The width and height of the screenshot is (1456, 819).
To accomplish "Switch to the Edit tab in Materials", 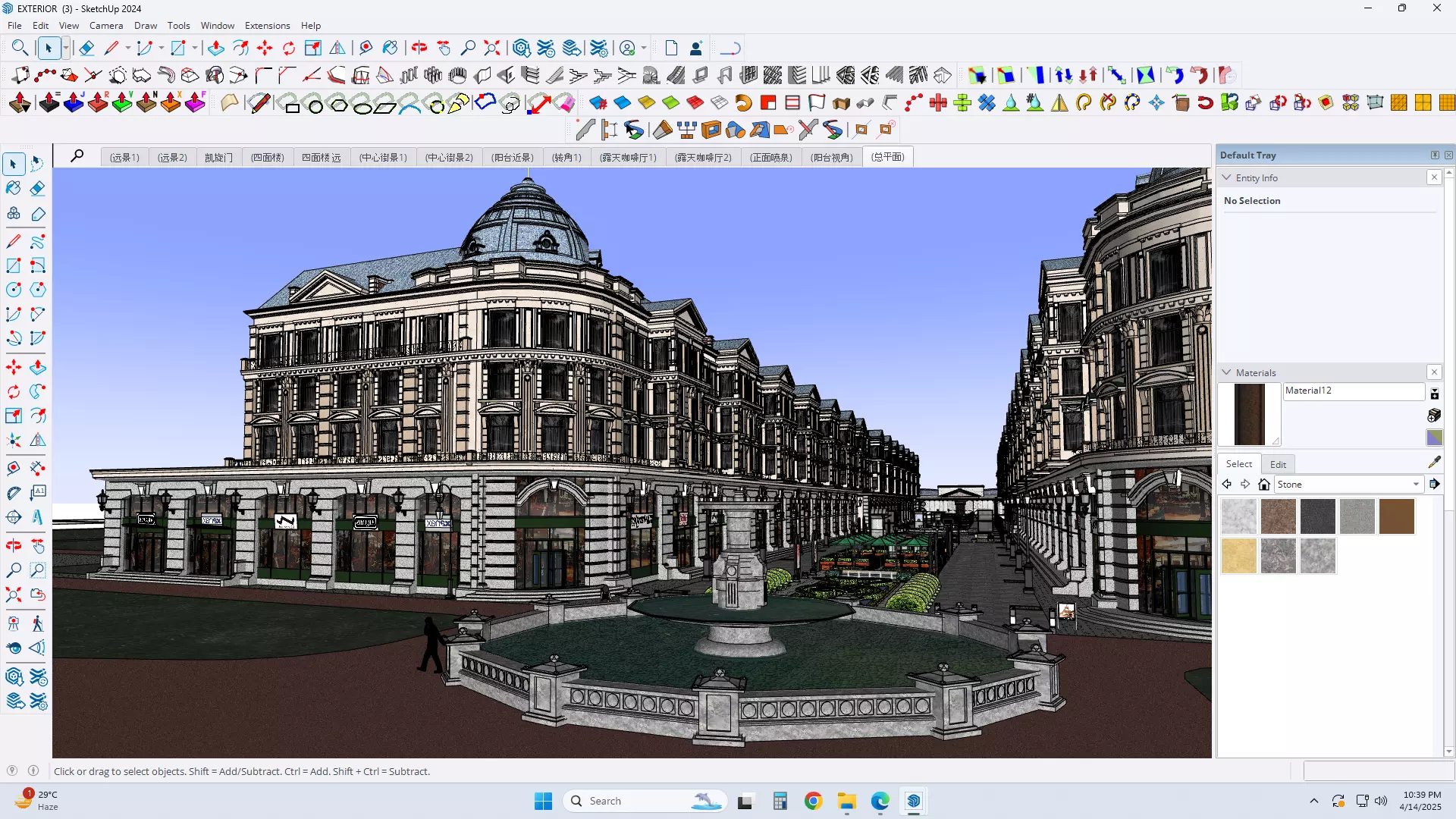I will (1278, 464).
